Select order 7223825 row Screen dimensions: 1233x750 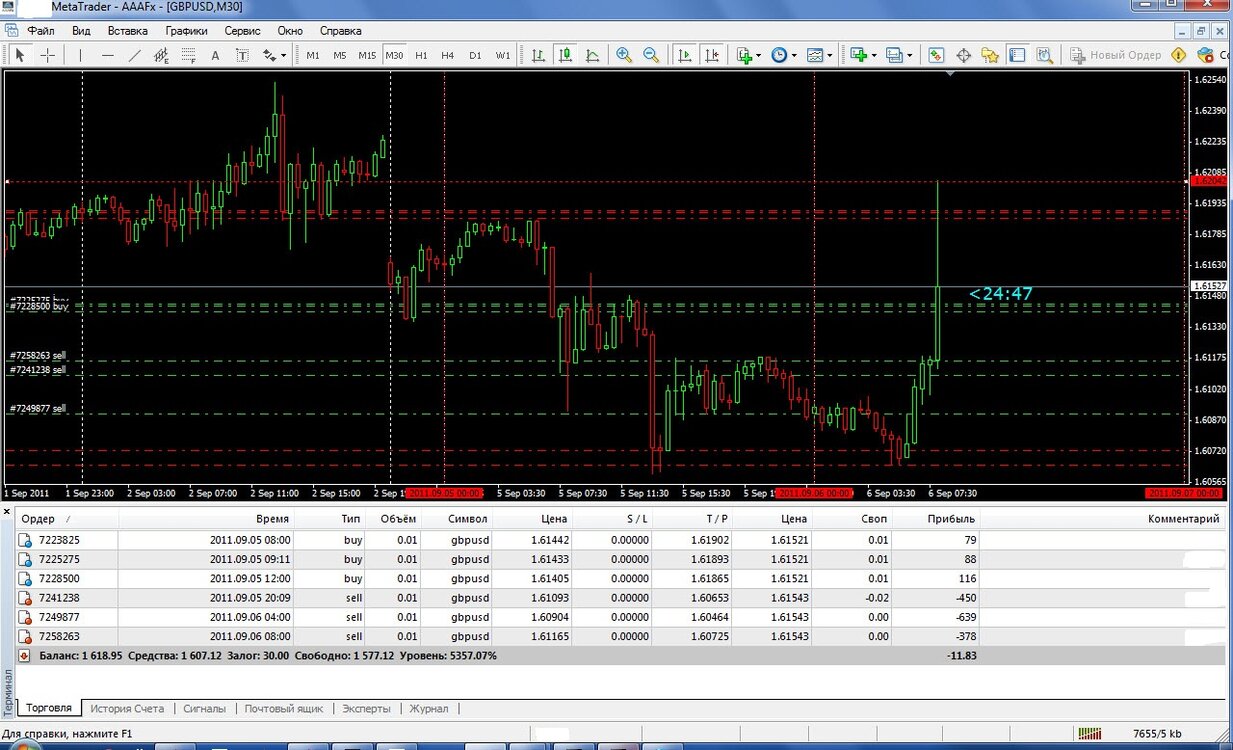(x=621, y=540)
